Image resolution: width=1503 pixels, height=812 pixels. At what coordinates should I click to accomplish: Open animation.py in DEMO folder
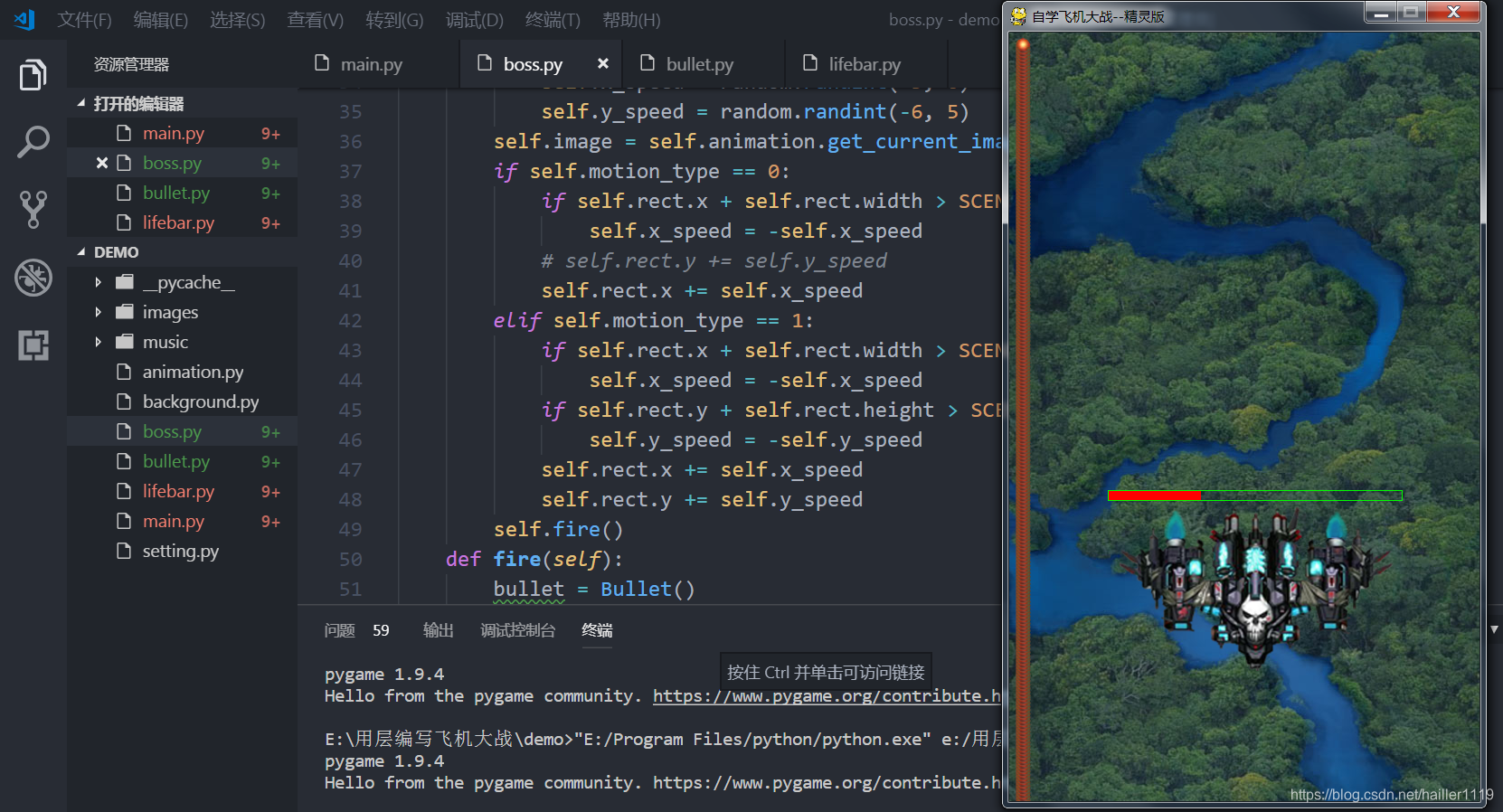(x=182, y=372)
